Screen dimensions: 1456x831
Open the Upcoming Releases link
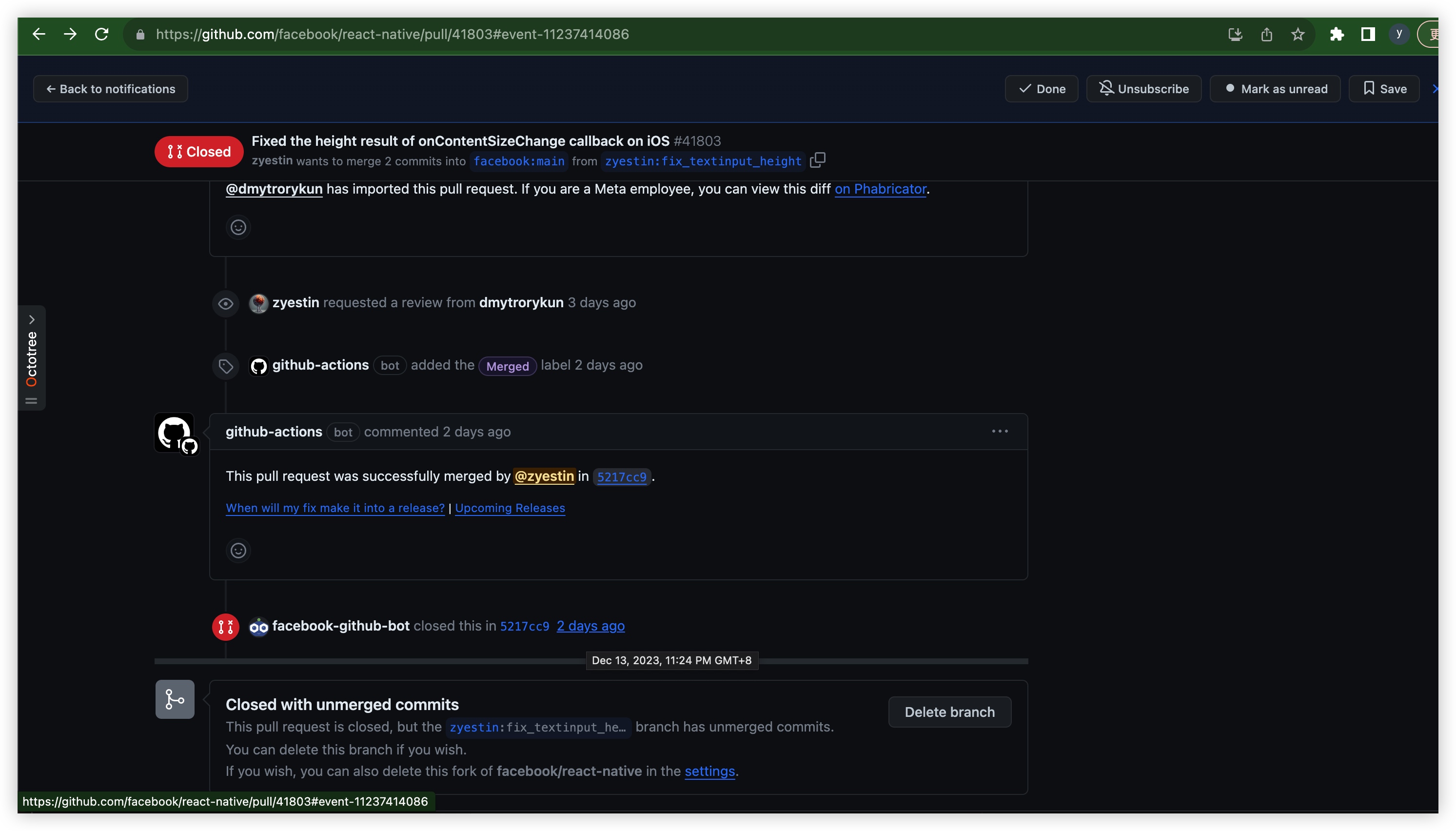(x=510, y=508)
